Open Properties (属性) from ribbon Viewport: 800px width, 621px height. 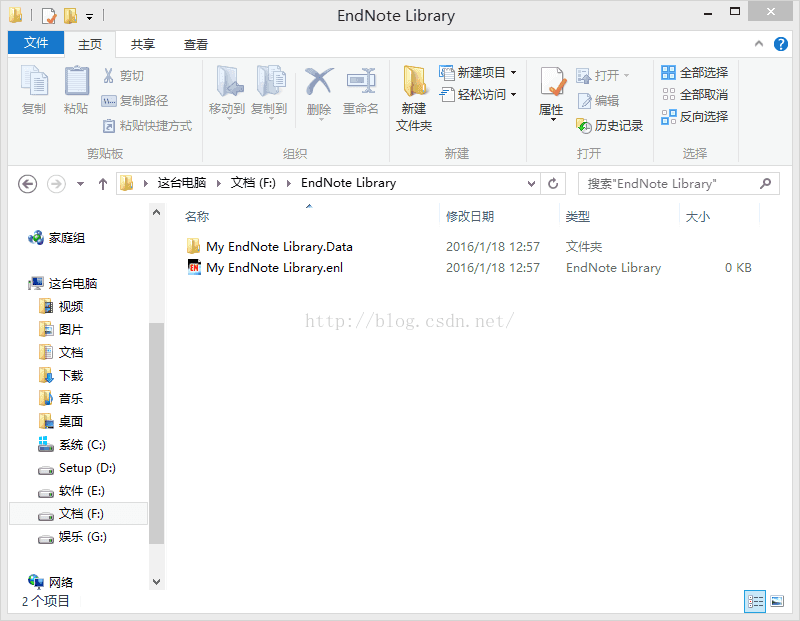[x=552, y=92]
